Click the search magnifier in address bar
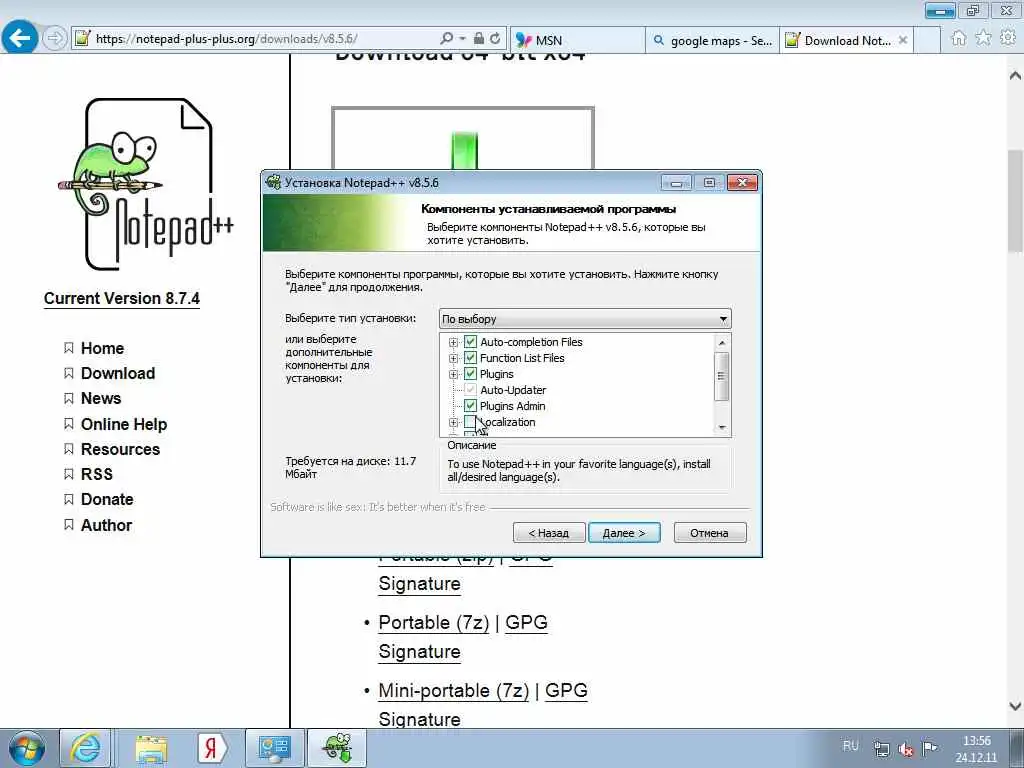The image size is (1024, 768). 447,39
